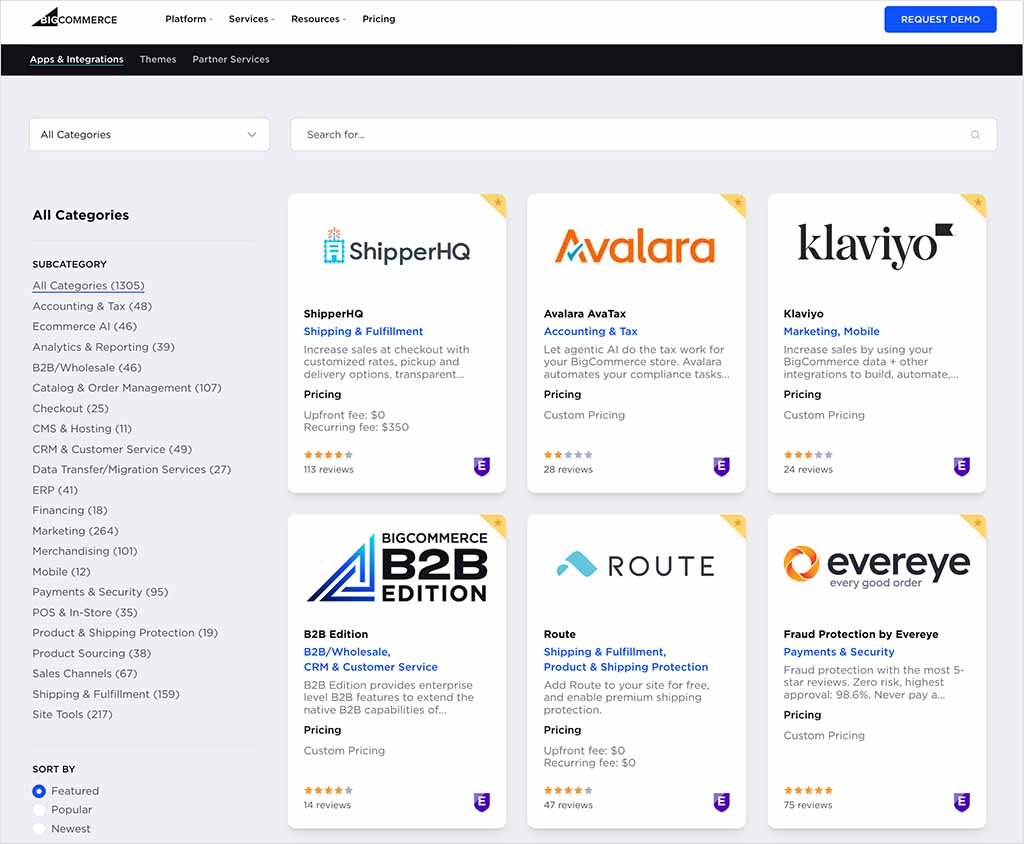Screen dimensions: 1024x844
Task: Open the Pricing page
Action: [x=379, y=19]
